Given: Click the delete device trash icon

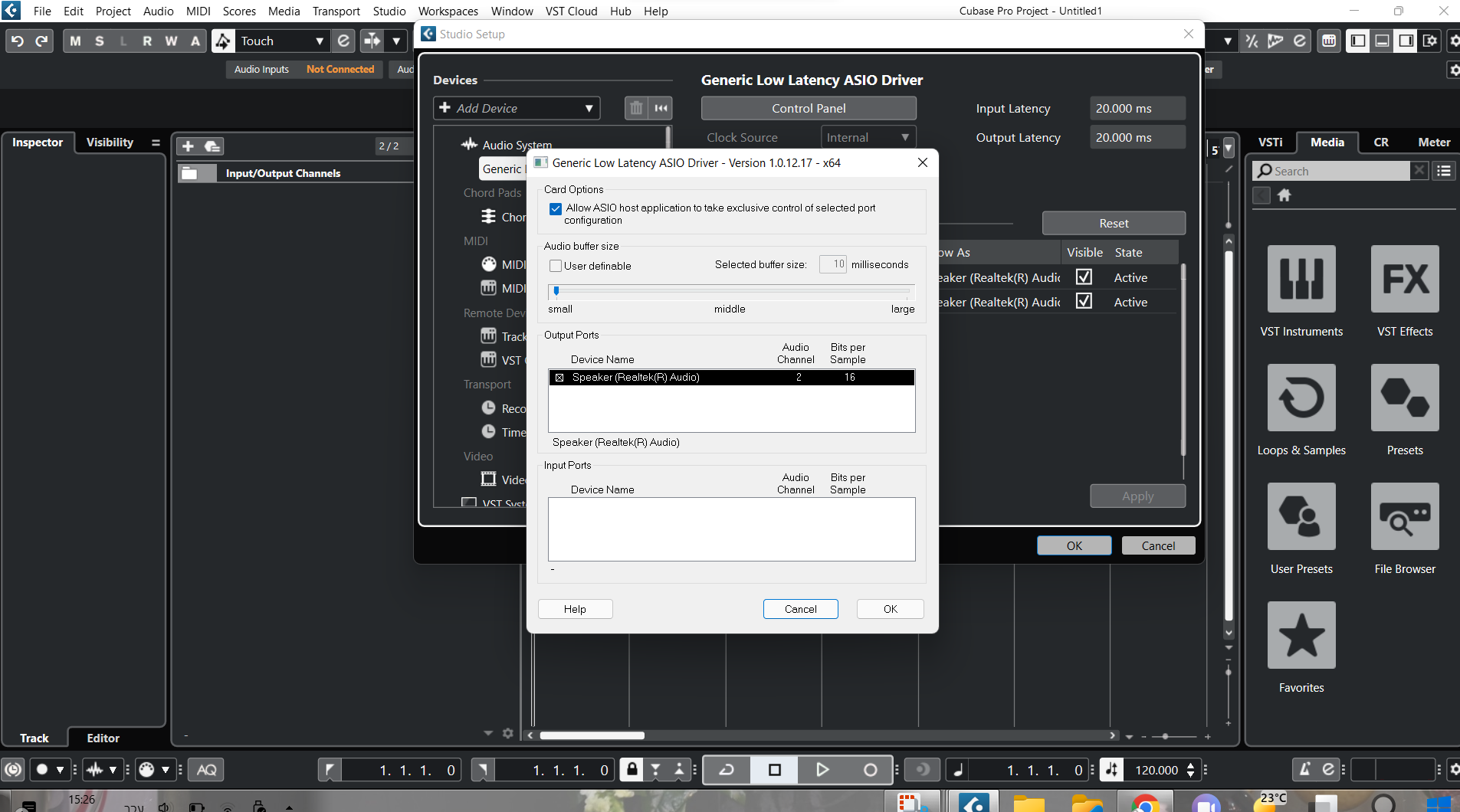Looking at the screenshot, I should coord(636,108).
